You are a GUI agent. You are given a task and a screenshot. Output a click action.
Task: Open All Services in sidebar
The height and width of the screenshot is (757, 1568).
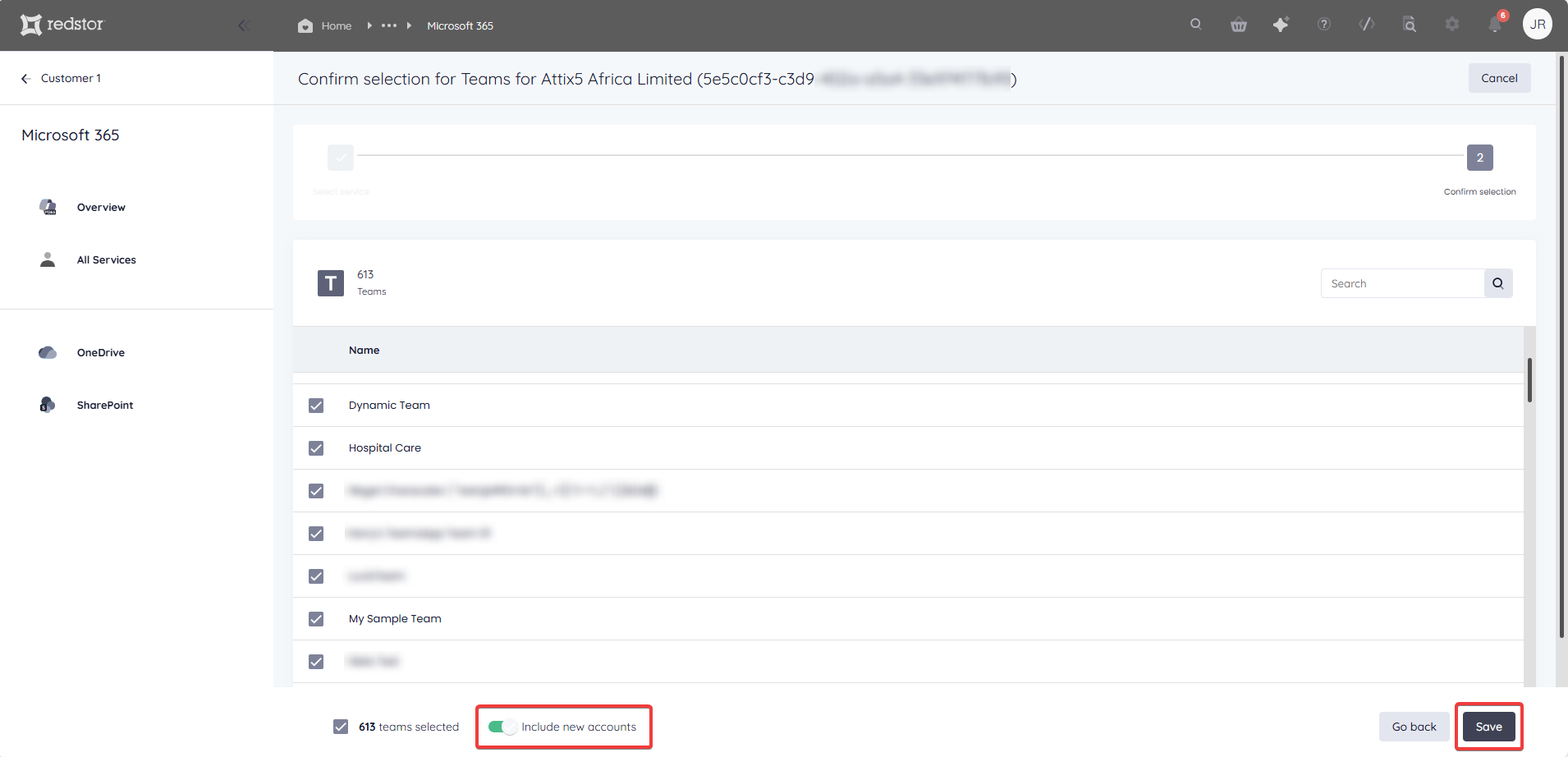[x=107, y=260]
